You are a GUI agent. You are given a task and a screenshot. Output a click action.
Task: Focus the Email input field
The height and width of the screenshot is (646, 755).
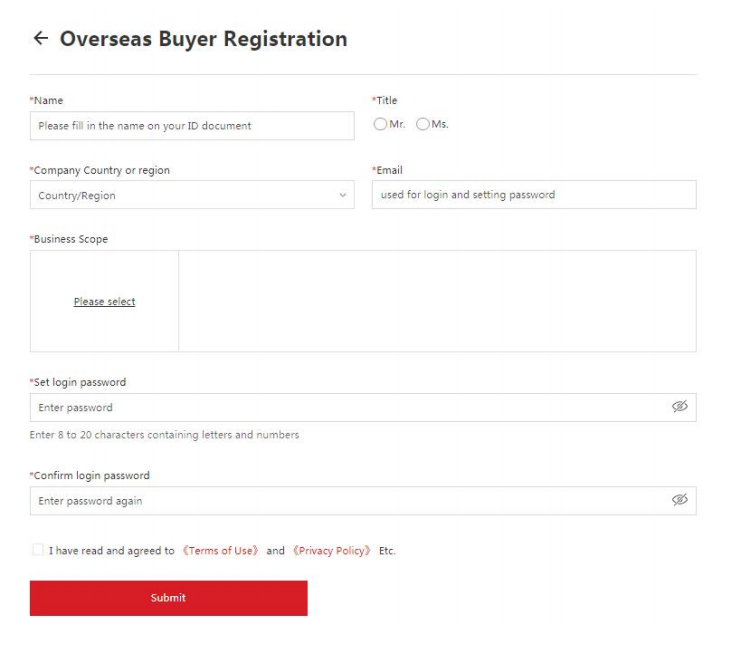(533, 195)
